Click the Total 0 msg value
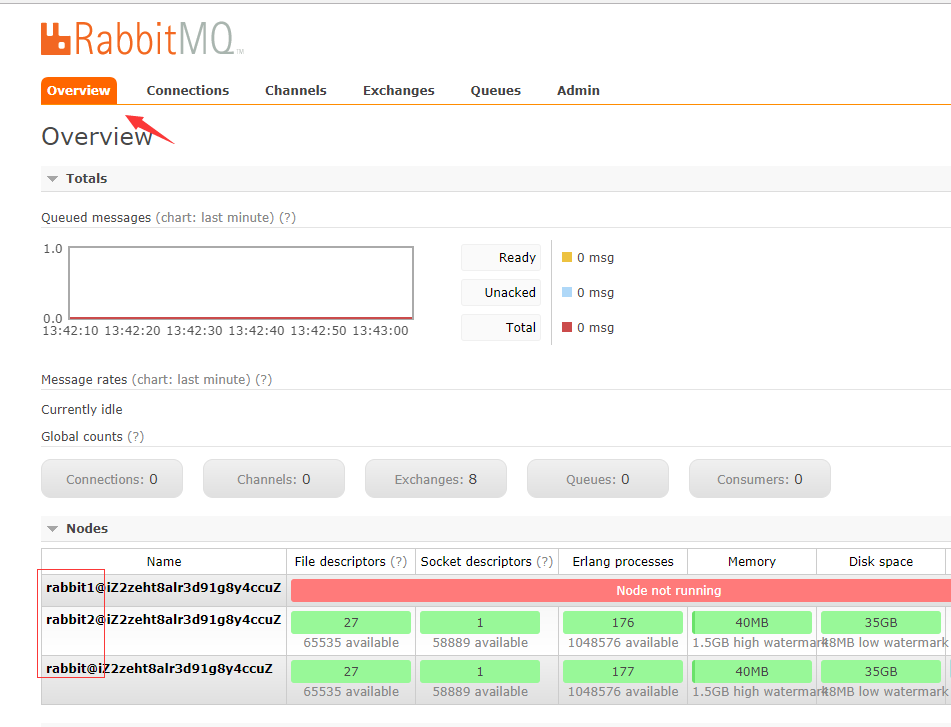Screen dimensions: 951x727 click(596, 328)
